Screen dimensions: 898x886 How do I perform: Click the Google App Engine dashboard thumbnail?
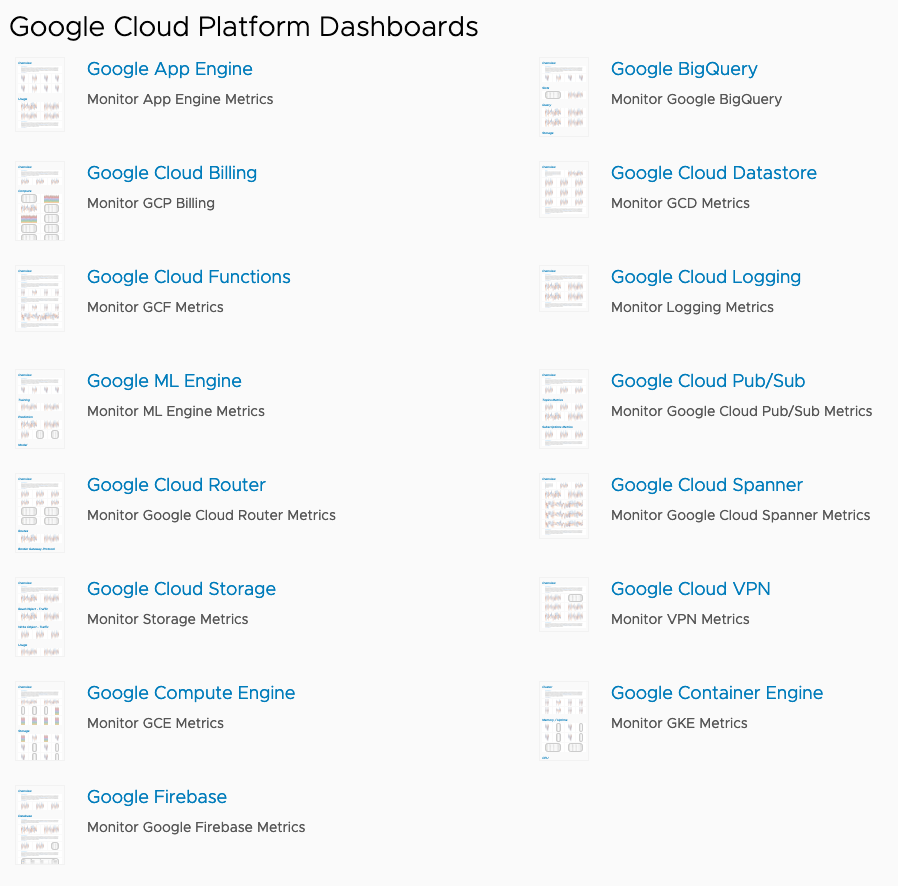coord(40,94)
